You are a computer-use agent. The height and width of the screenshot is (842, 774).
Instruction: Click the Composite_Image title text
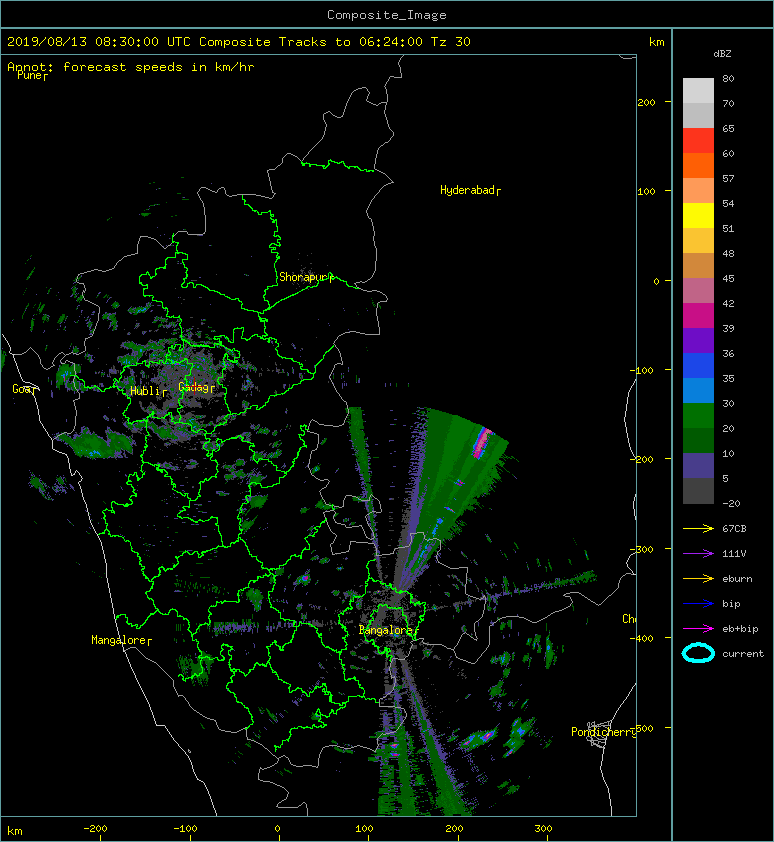coord(387,15)
